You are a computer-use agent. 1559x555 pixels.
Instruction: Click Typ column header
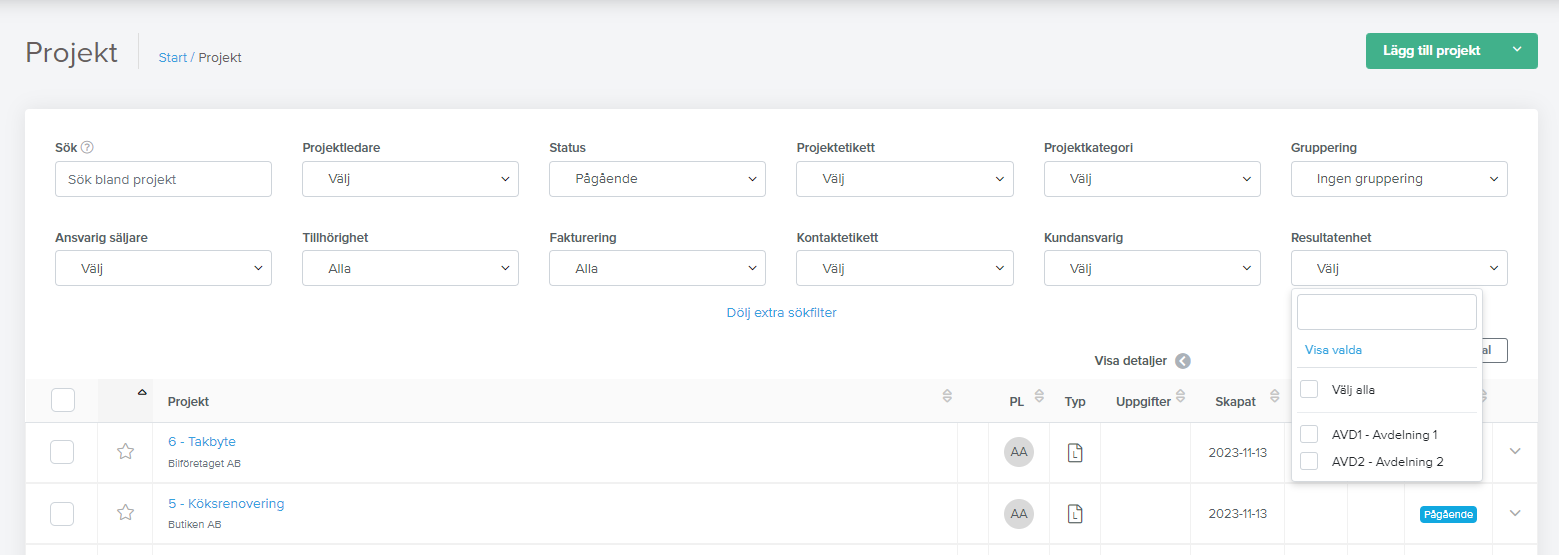1075,402
